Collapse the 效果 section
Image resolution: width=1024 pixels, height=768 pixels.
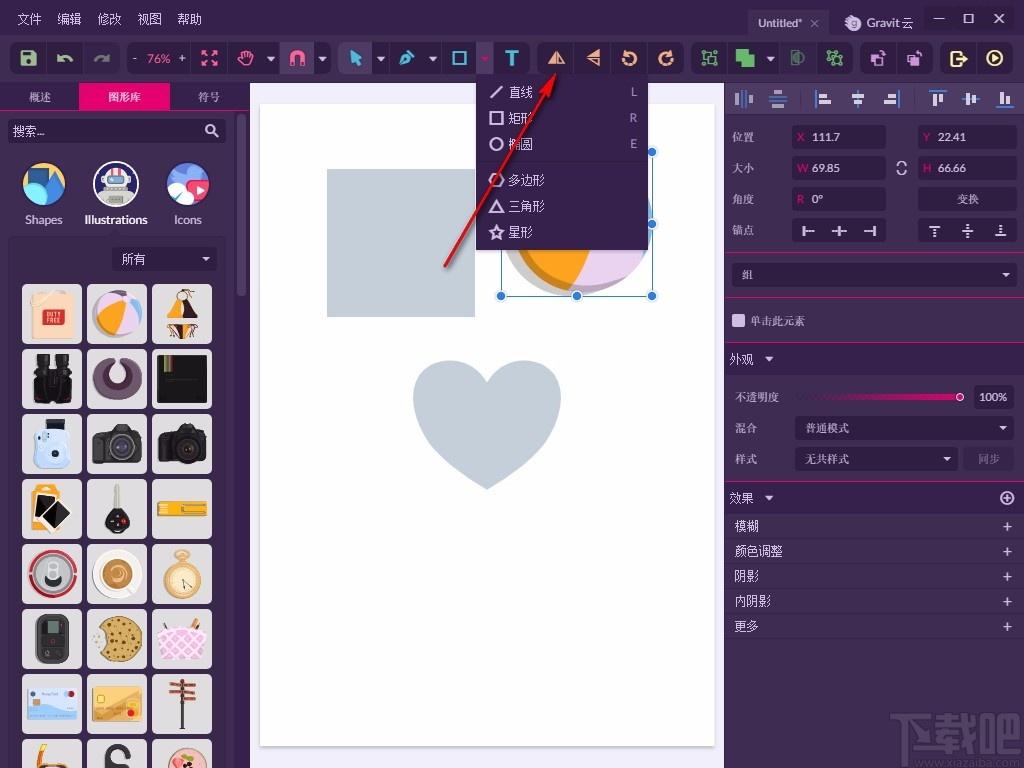769,498
